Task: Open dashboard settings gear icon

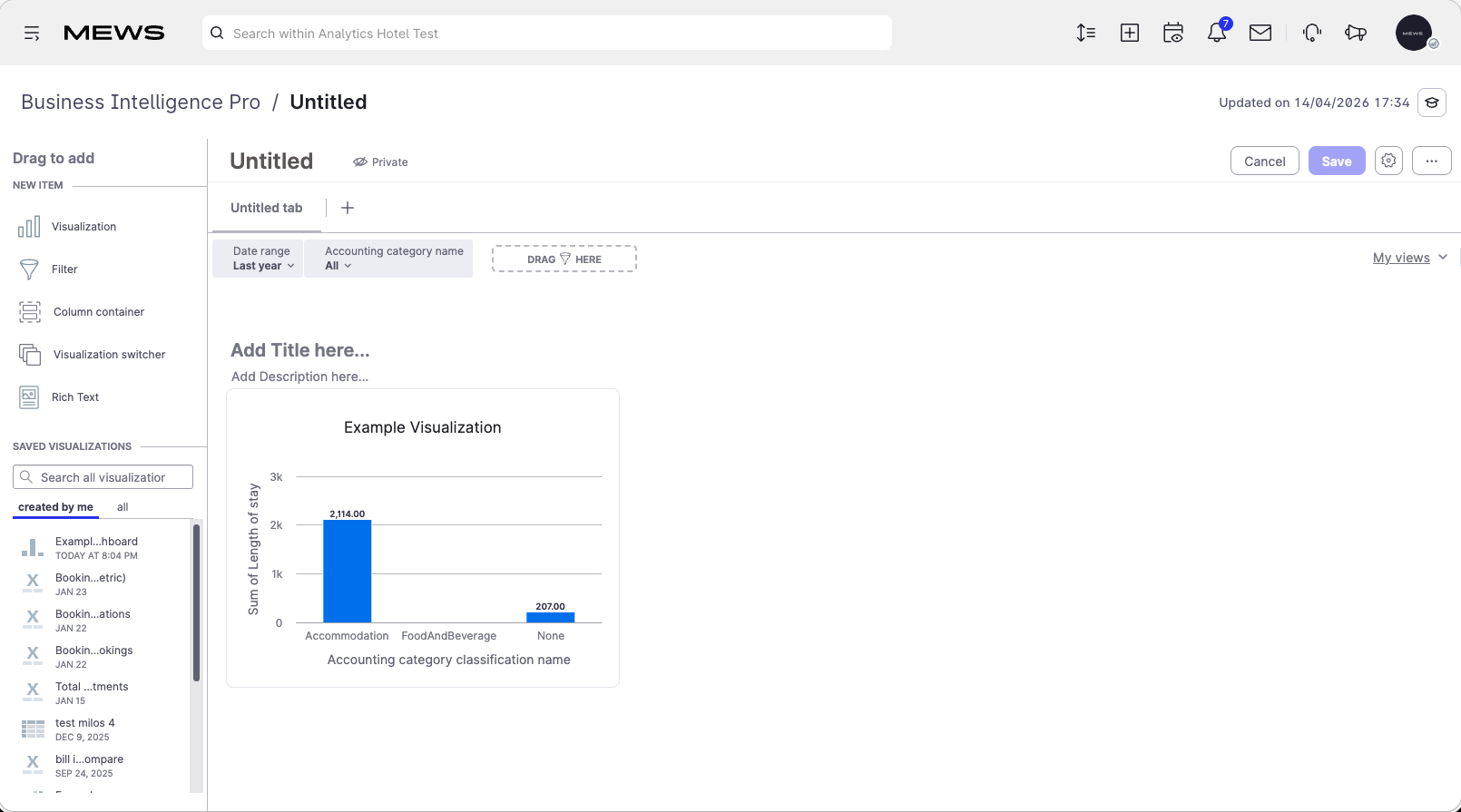Action: tap(1388, 161)
